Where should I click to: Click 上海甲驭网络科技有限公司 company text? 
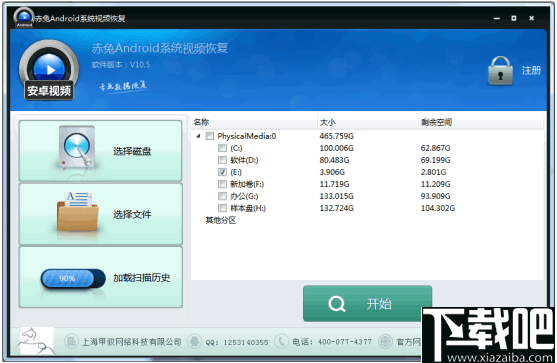click(x=132, y=342)
